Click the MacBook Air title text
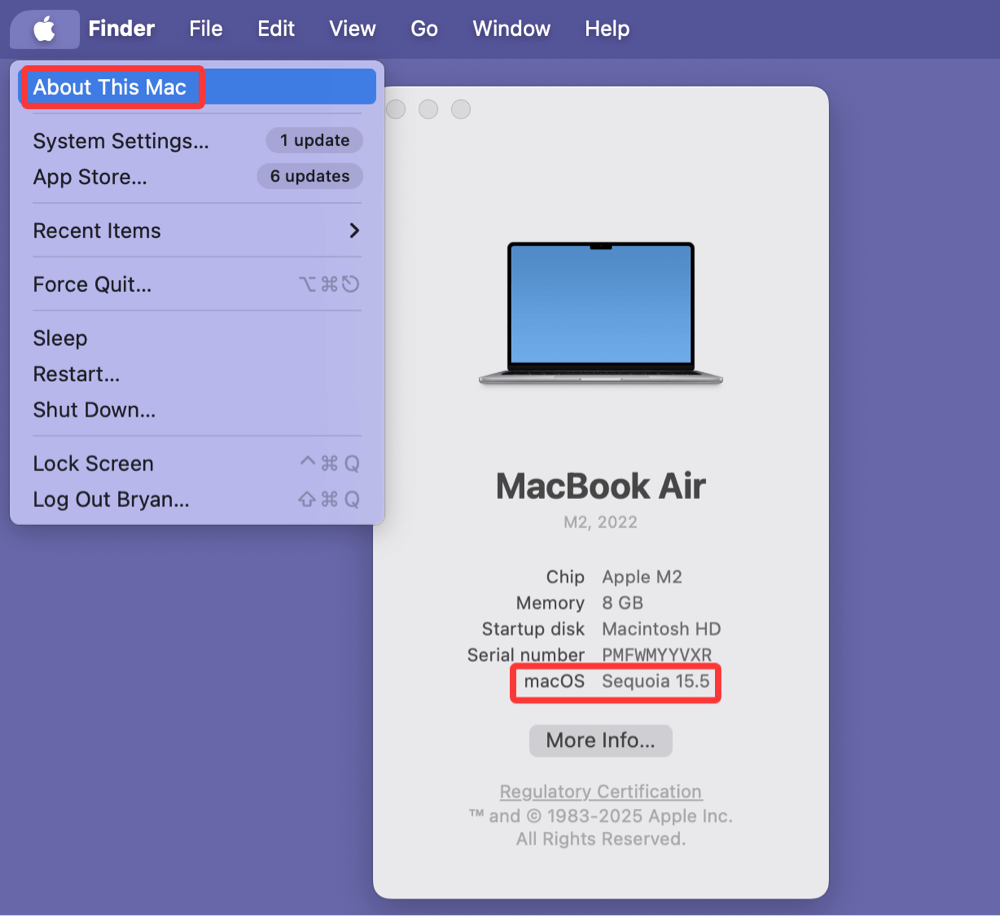The image size is (1000, 916). click(x=601, y=486)
